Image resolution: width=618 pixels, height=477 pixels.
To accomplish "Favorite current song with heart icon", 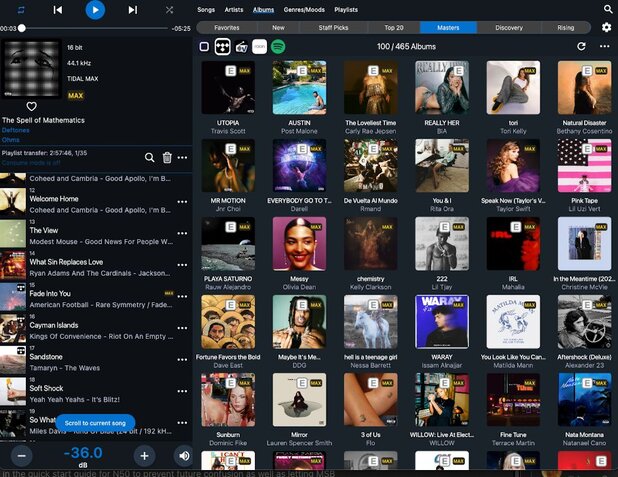I will pyautogui.click(x=32, y=106).
